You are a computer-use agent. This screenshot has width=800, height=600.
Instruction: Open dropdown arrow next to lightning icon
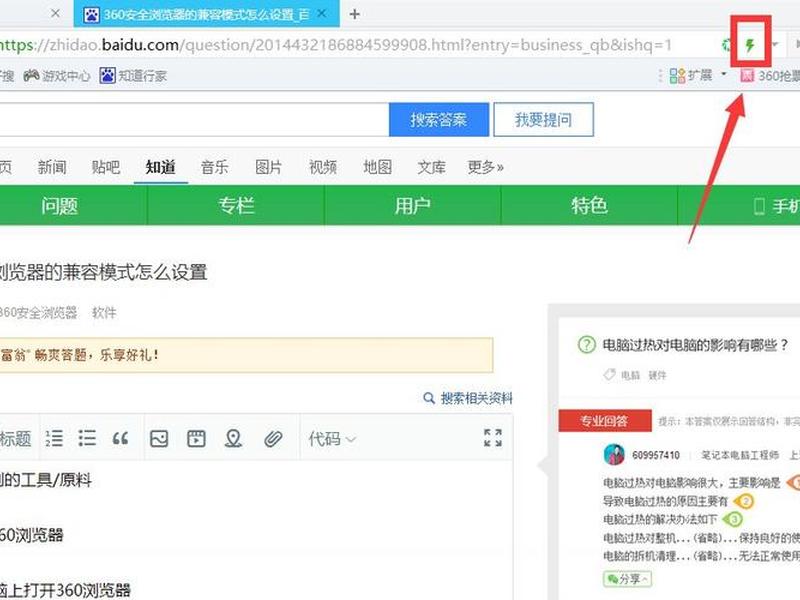(x=774, y=45)
